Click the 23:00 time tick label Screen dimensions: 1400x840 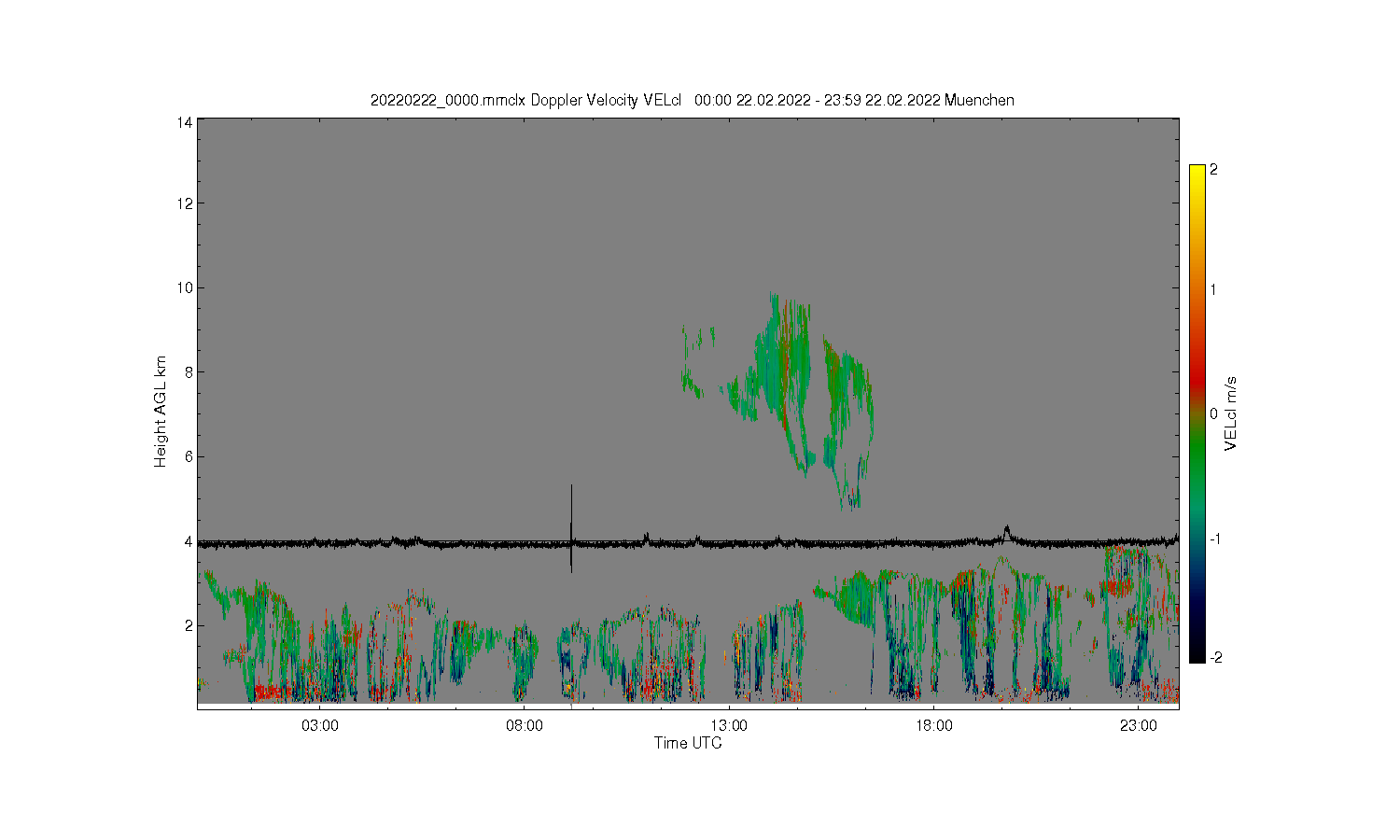tap(1138, 726)
